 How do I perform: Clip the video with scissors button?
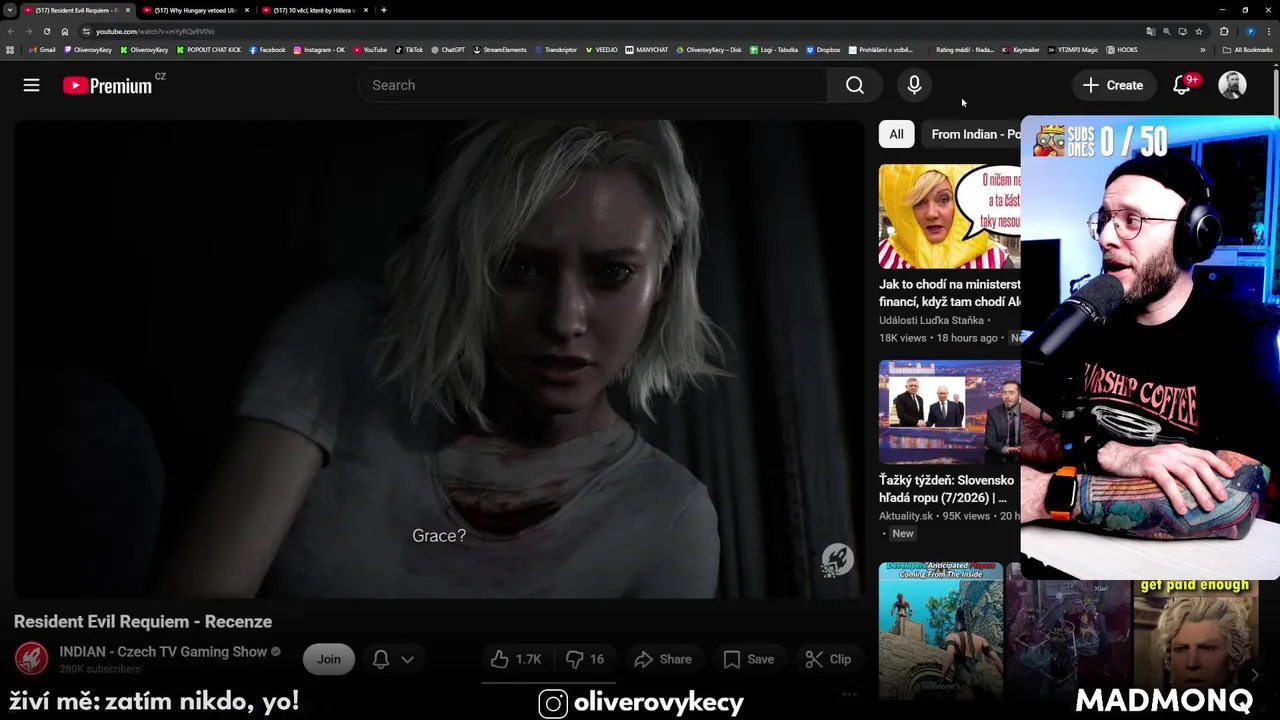(x=828, y=659)
